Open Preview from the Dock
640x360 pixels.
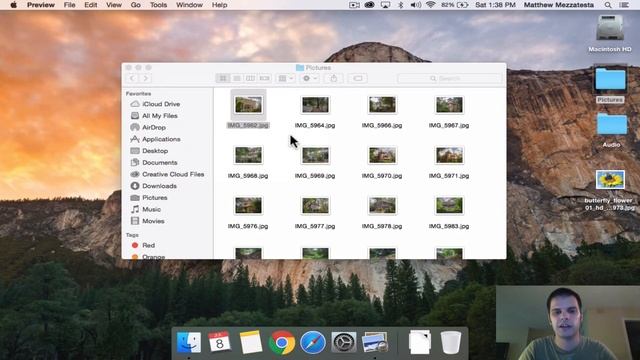375,342
